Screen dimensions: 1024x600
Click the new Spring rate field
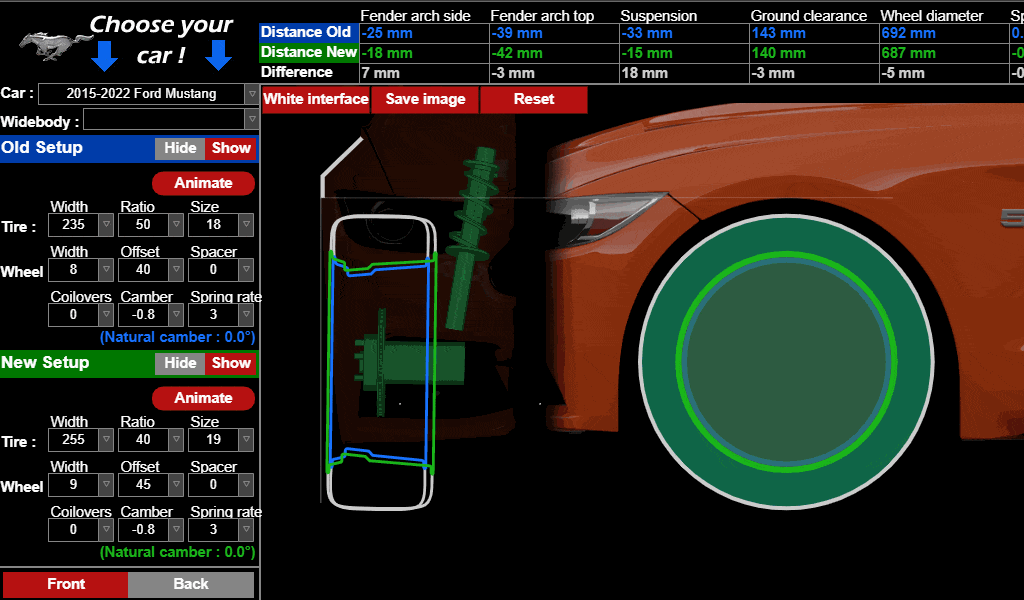pos(215,529)
